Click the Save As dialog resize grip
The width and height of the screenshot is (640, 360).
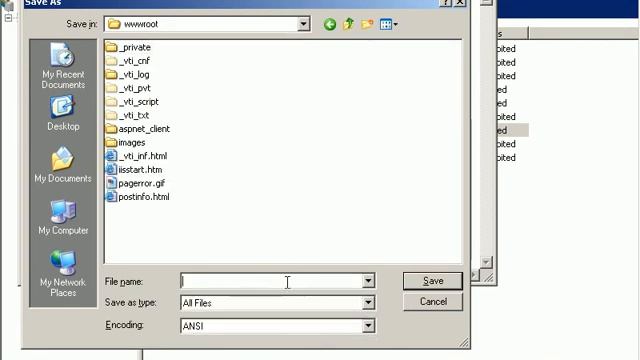point(464,342)
